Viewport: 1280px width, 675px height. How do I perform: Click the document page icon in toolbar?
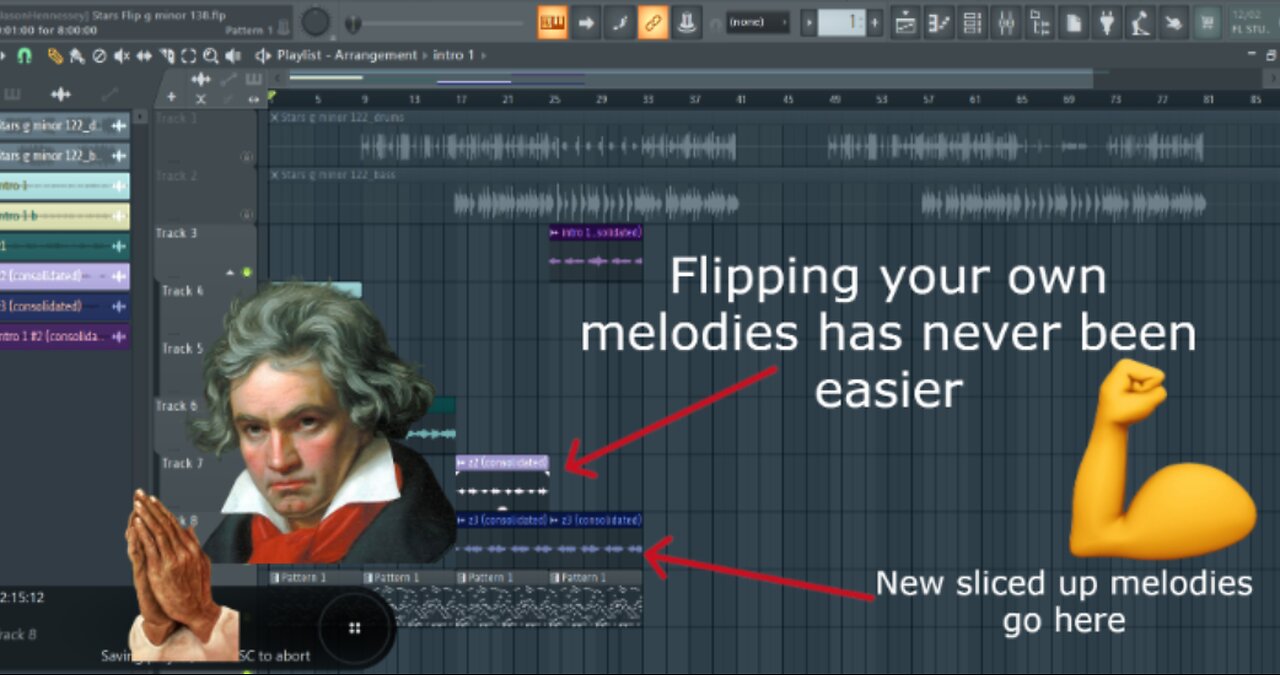pyautogui.click(x=1073, y=21)
